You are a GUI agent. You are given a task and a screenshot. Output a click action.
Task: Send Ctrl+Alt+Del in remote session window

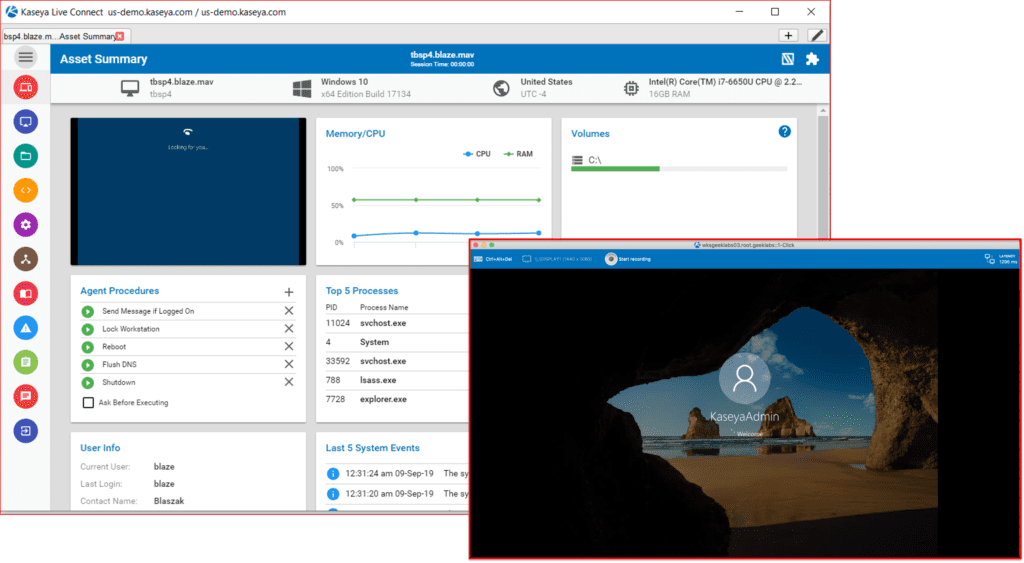coord(493,259)
